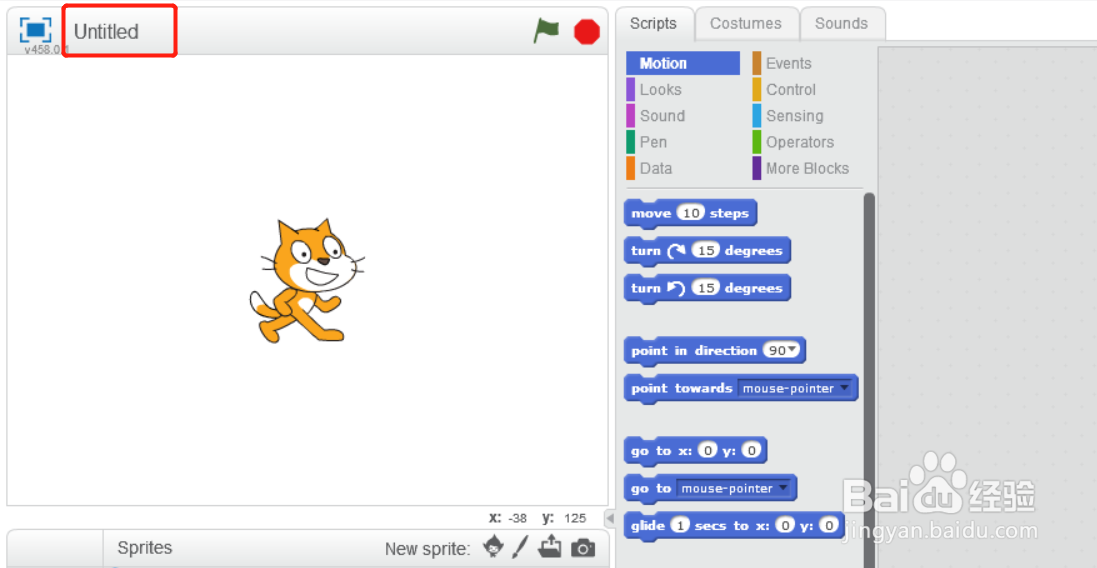The width and height of the screenshot is (1097, 568).
Task: Click the red stop sign button
Action: coord(586,32)
